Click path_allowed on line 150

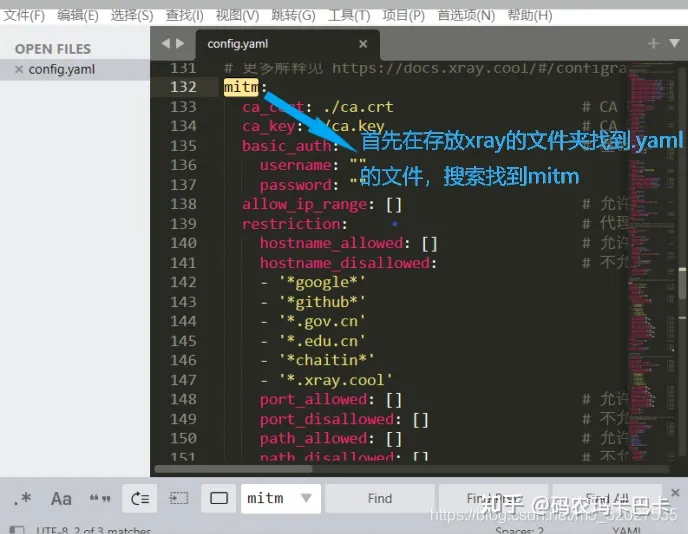pos(314,439)
